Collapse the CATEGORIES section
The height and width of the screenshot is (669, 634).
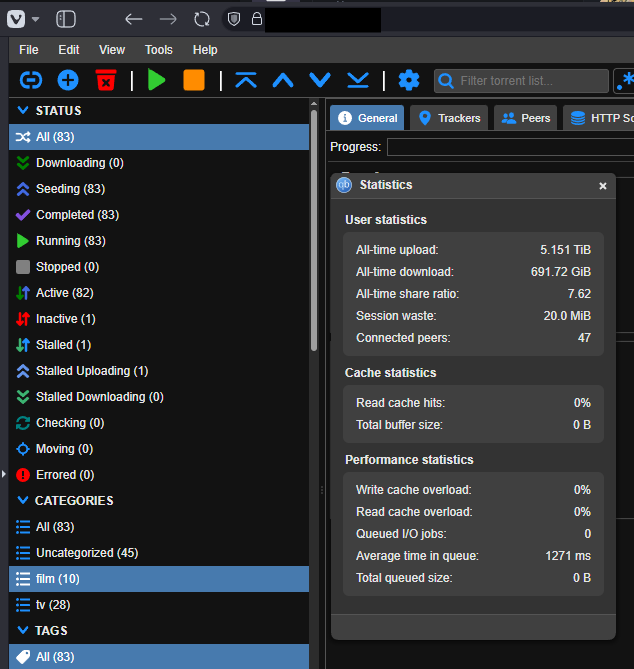click(23, 500)
